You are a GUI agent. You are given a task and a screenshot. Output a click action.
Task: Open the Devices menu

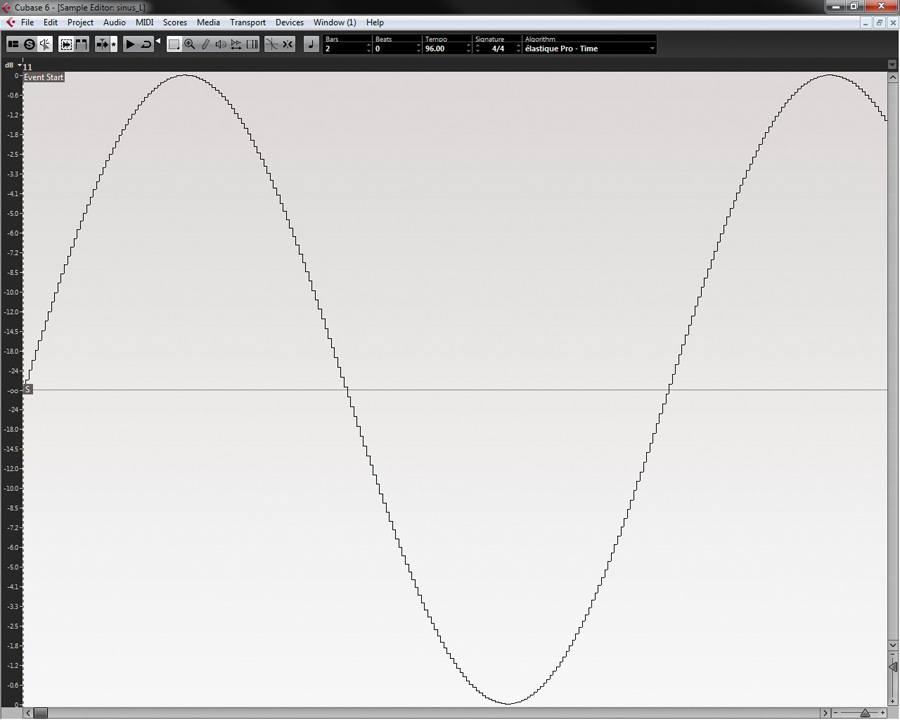[x=289, y=22]
